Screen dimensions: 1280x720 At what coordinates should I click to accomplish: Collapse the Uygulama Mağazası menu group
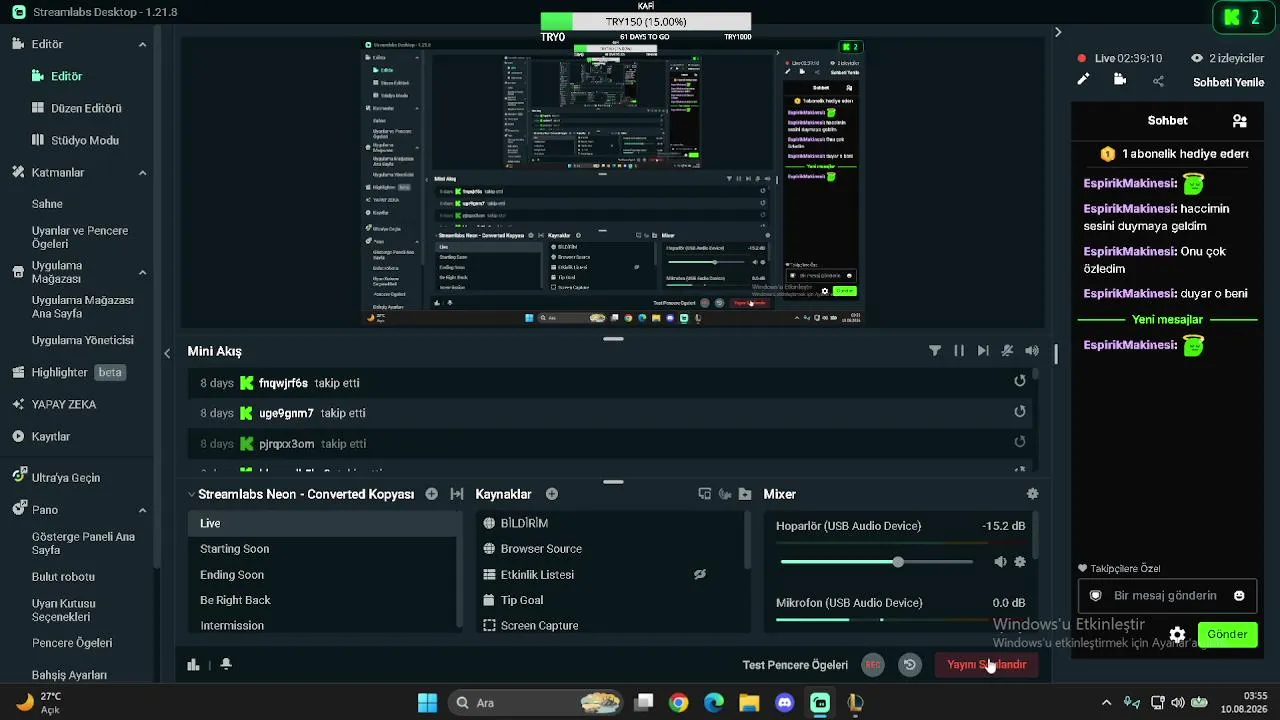142,272
